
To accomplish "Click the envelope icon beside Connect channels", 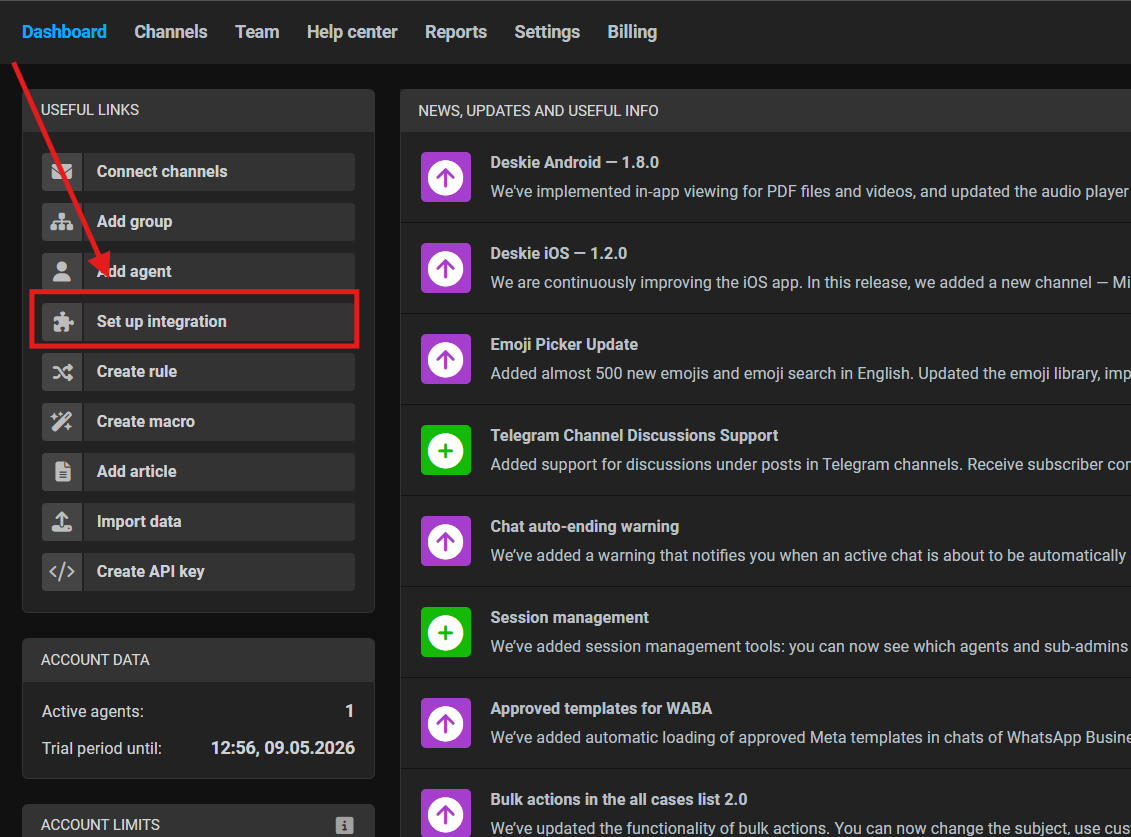I will tap(62, 172).
